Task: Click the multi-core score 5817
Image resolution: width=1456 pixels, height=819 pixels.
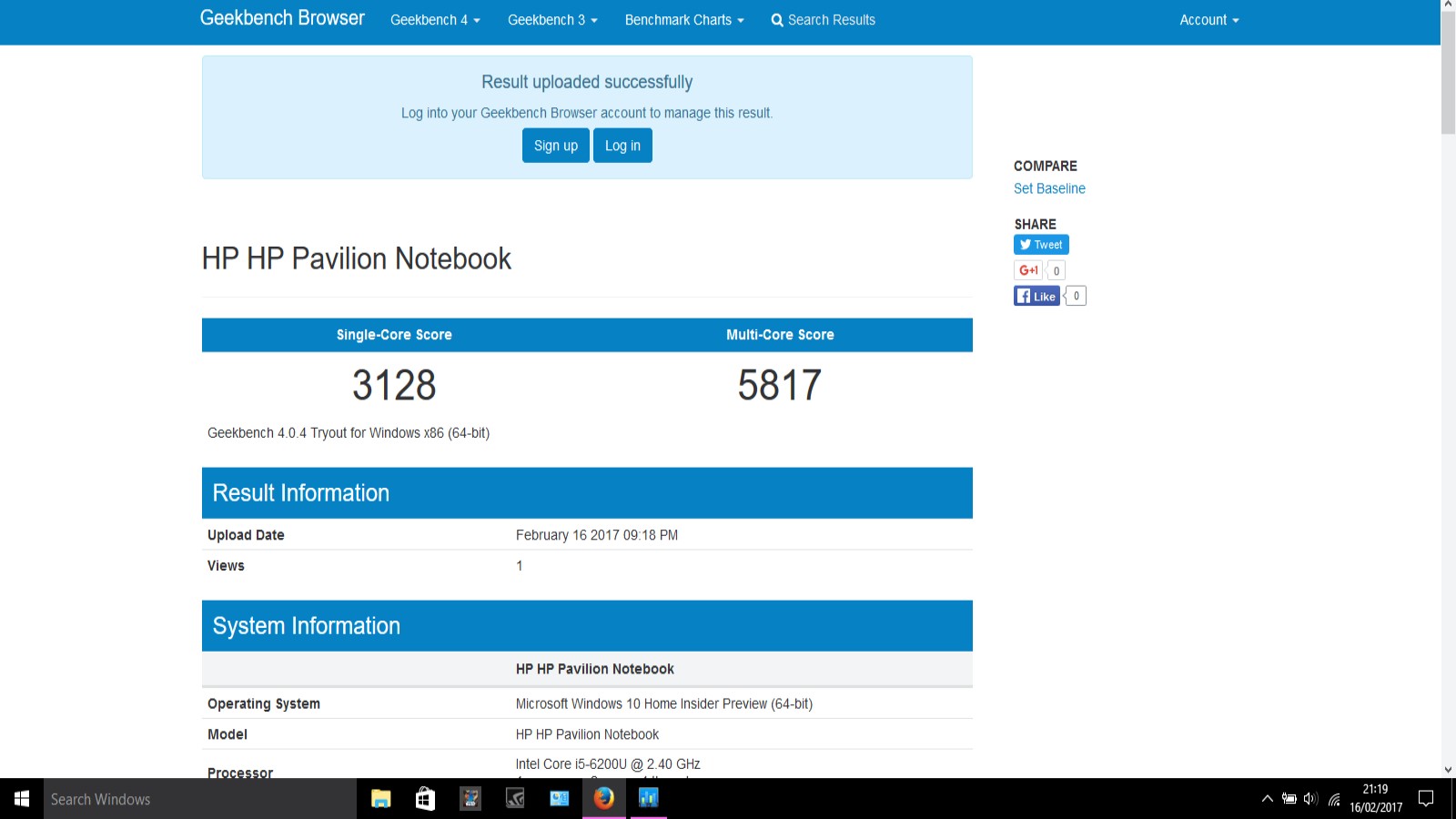Action: [780, 386]
